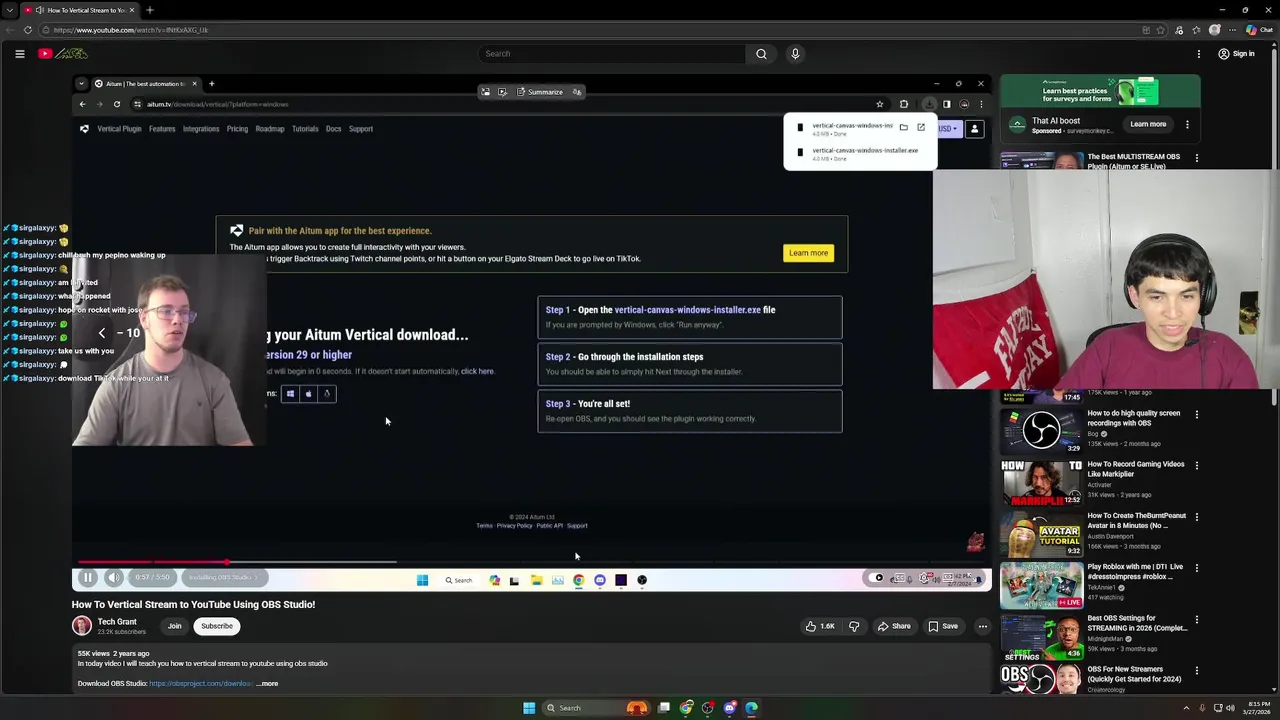The width and height of the screenshot is (1280, 720).
Task: Open the browser profile avatar icon
Action: [x=1215, y=30]
